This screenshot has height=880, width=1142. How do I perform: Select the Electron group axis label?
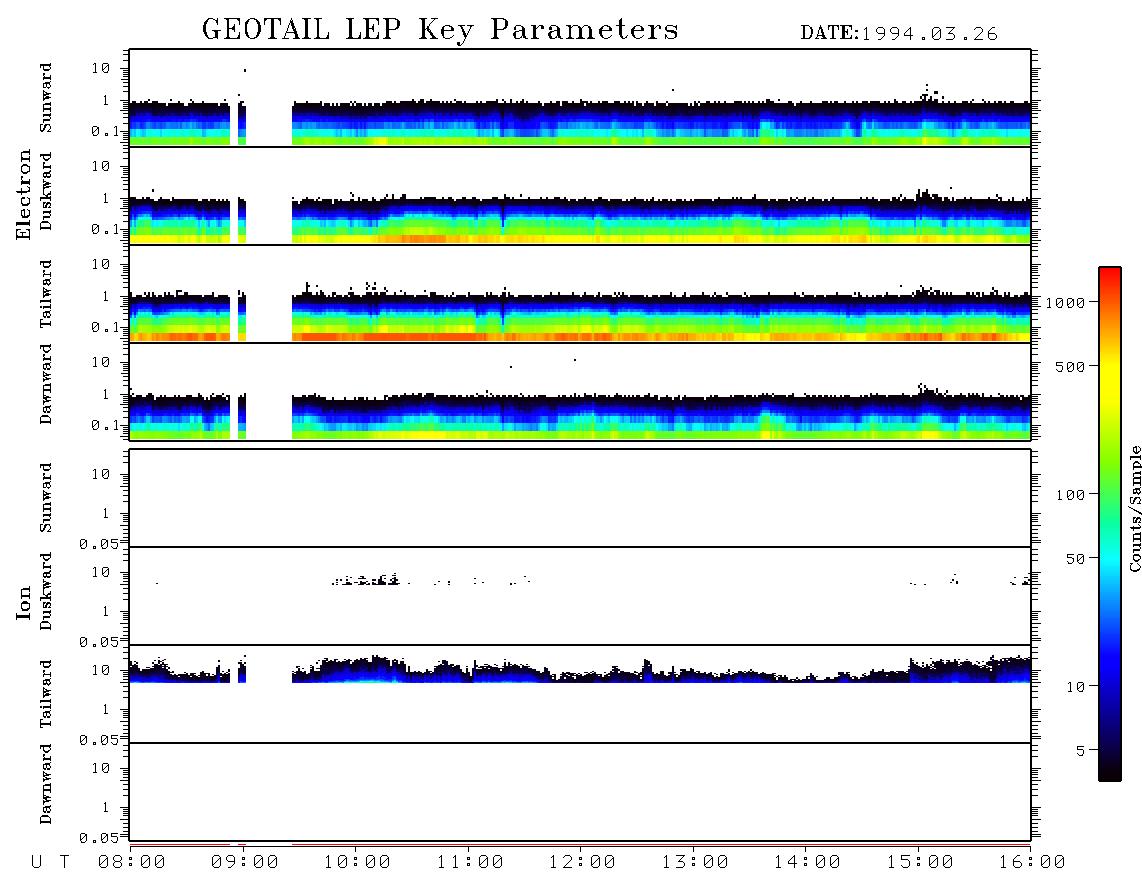pos(23,195)
